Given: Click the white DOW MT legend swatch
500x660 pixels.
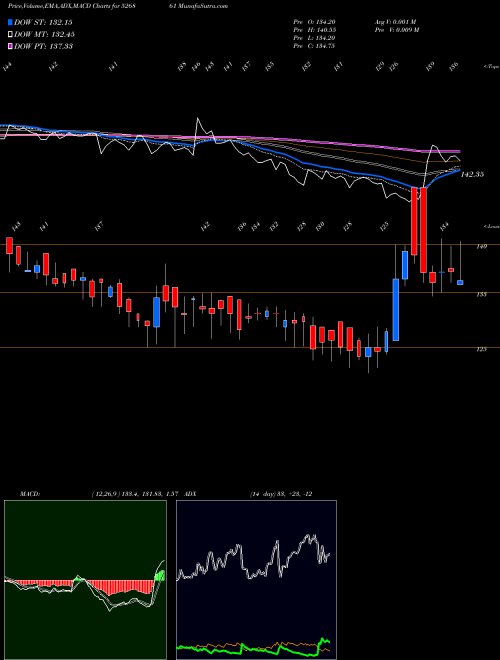Looking at the screenshot, I should [10, 34].
